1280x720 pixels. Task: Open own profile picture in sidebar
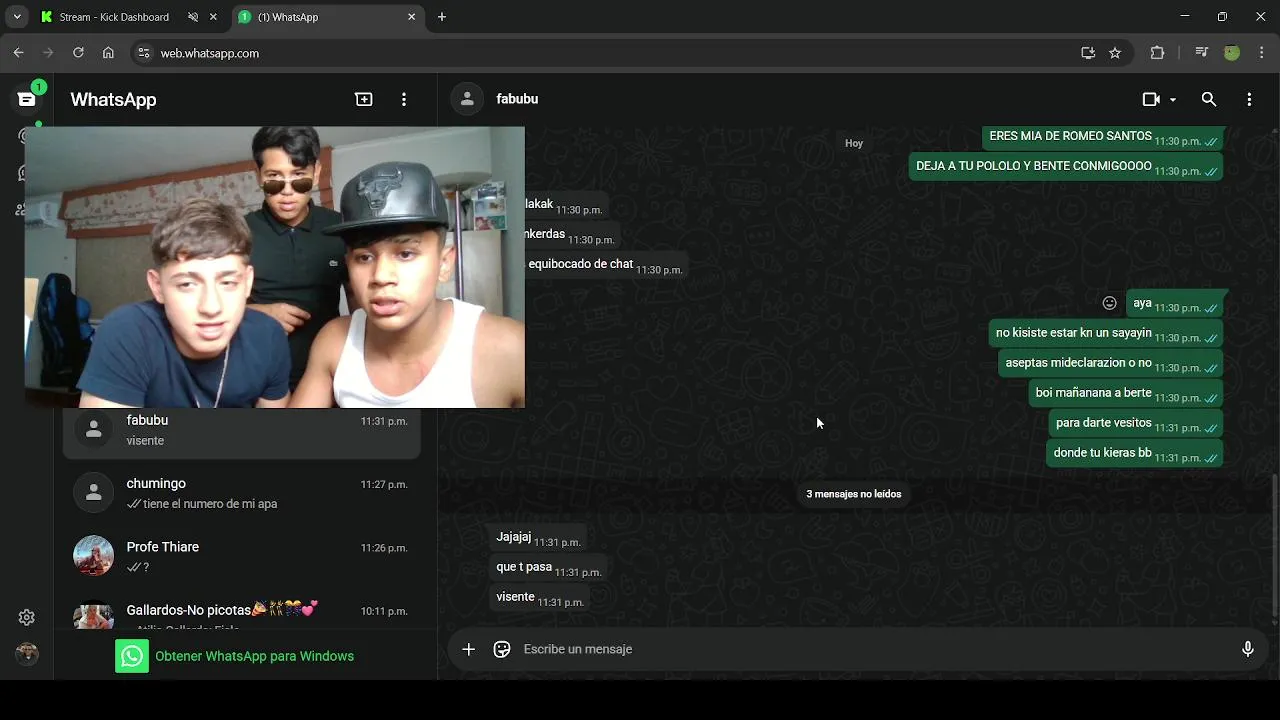27,653
